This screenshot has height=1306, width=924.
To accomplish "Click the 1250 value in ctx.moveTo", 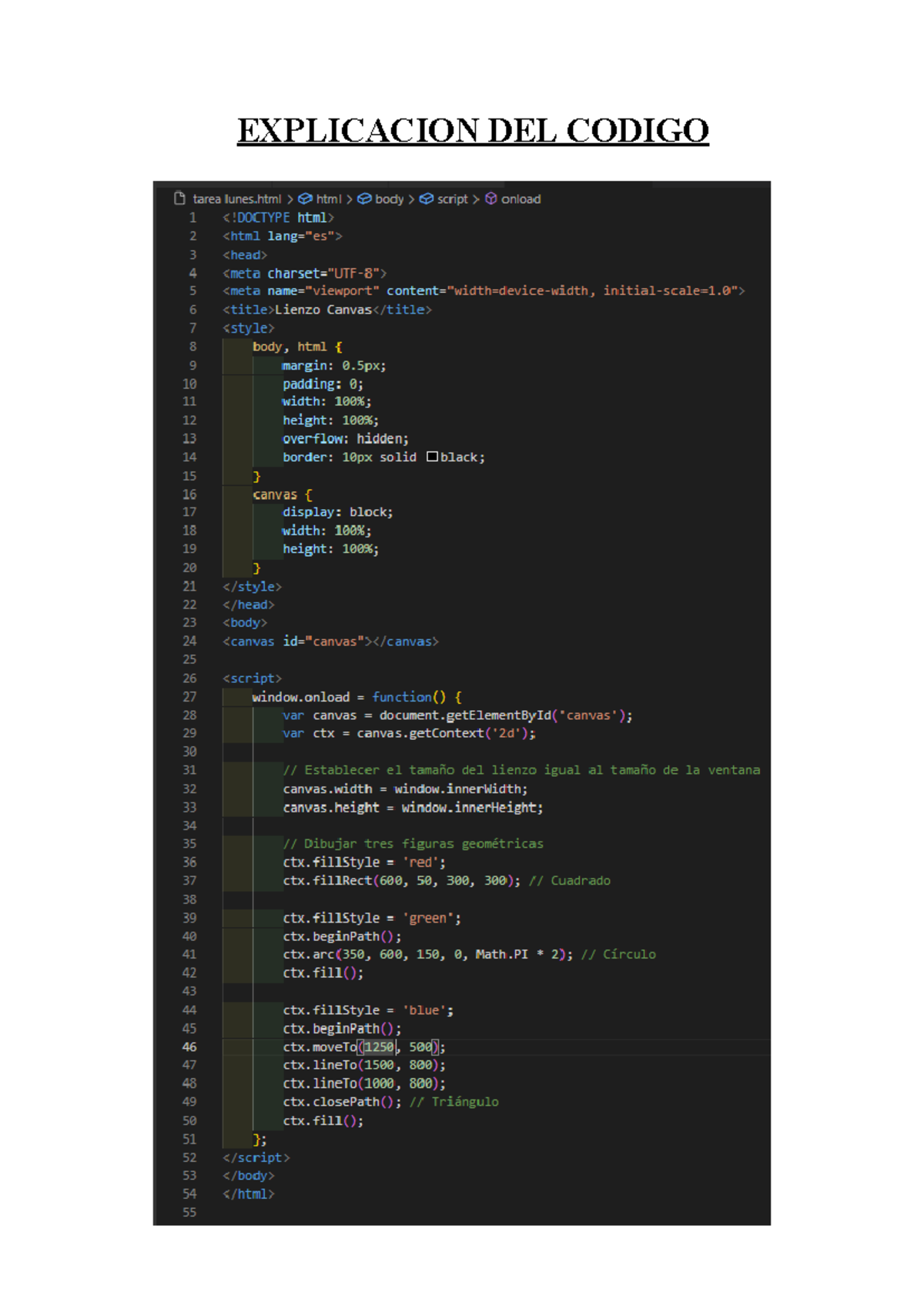I will [x=379, y=1046].
